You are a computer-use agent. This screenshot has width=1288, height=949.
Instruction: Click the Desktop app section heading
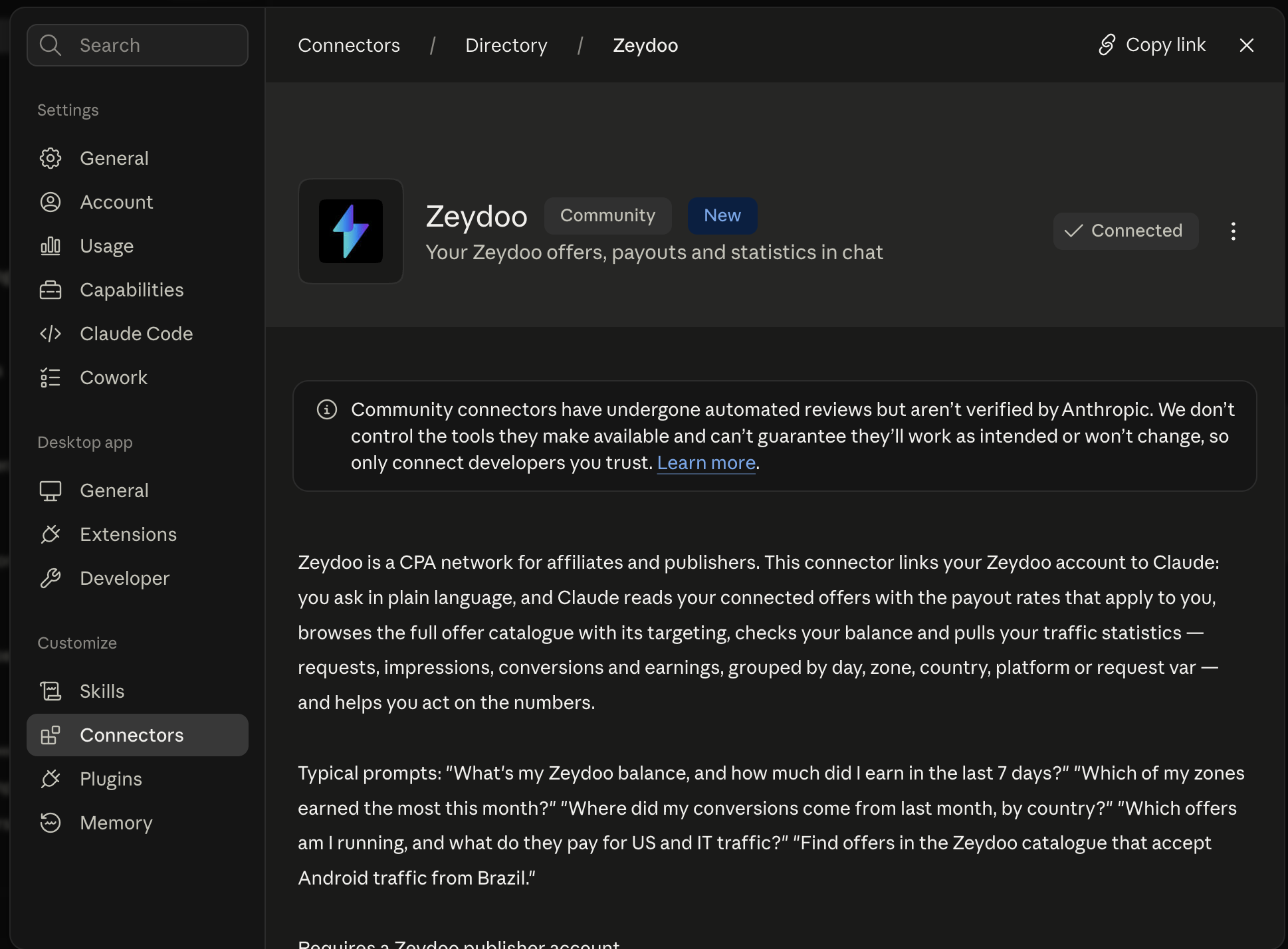pos(85,443)
